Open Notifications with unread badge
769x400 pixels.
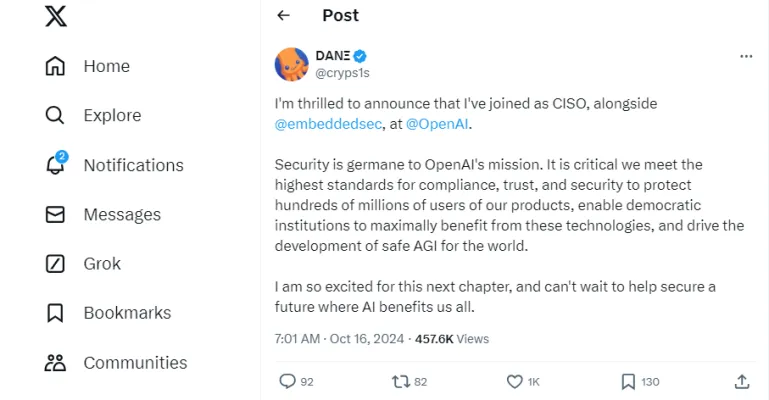click(x=133, y=165)
